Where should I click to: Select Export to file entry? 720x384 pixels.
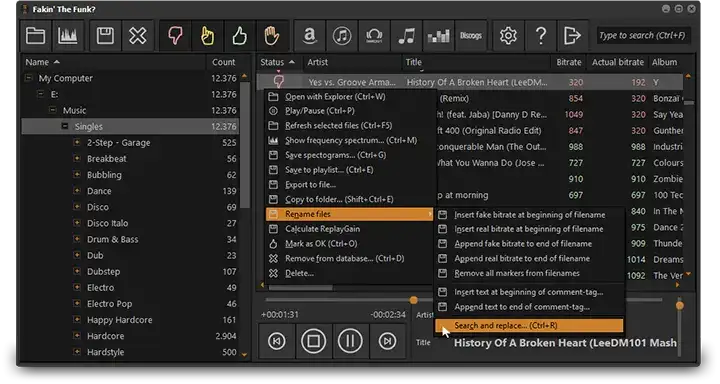tap(350, 185)
